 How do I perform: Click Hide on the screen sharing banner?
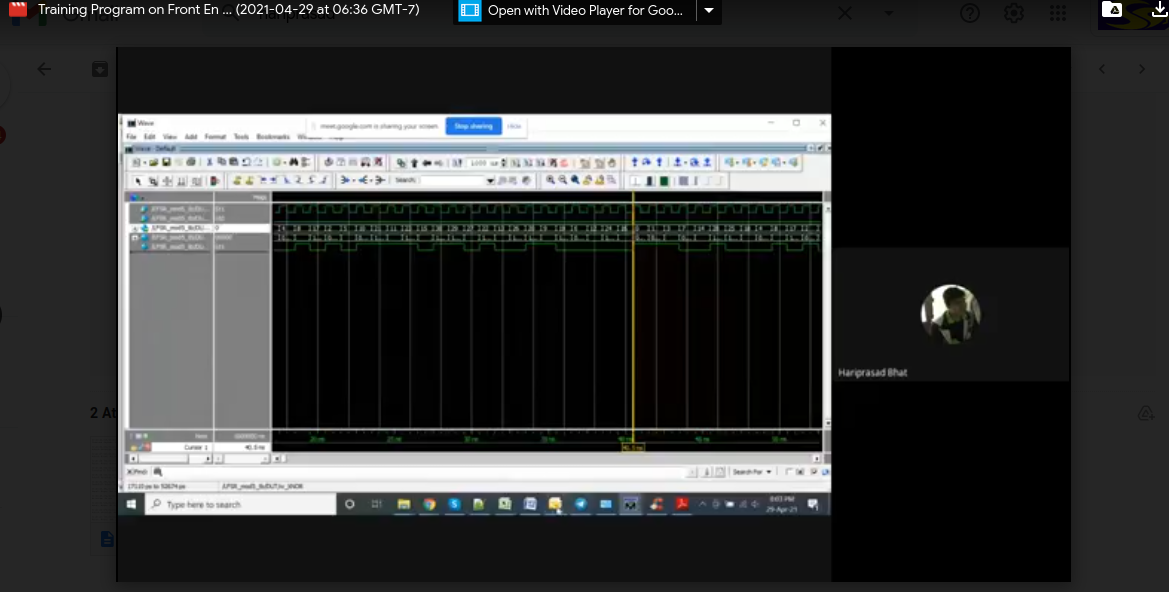pyautogui.click(x=514, y=127)
